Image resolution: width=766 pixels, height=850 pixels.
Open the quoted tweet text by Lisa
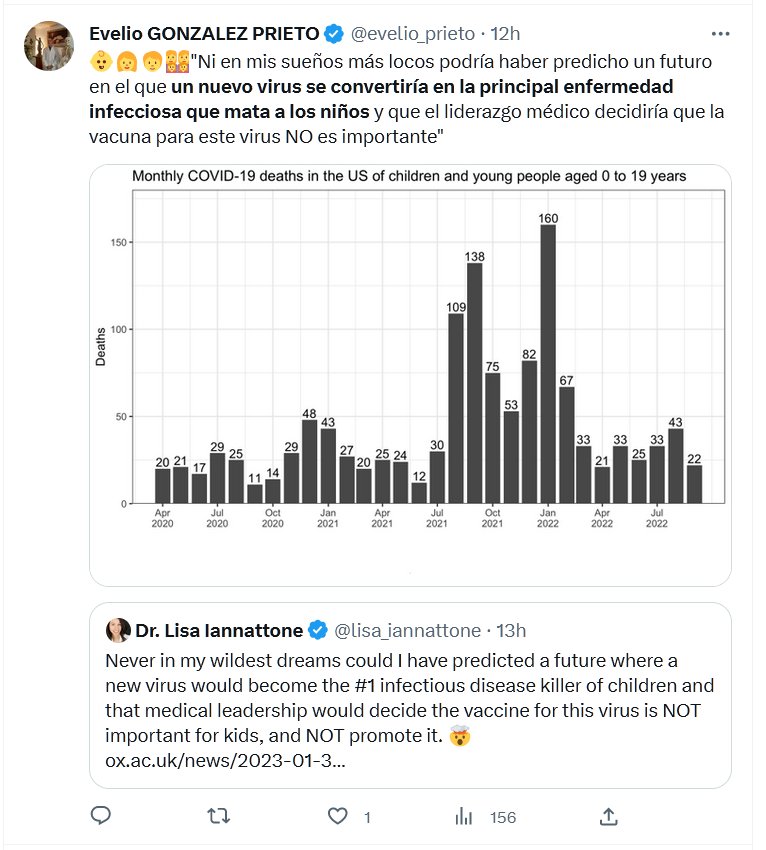pyautogui.click(x=400, y=700)
